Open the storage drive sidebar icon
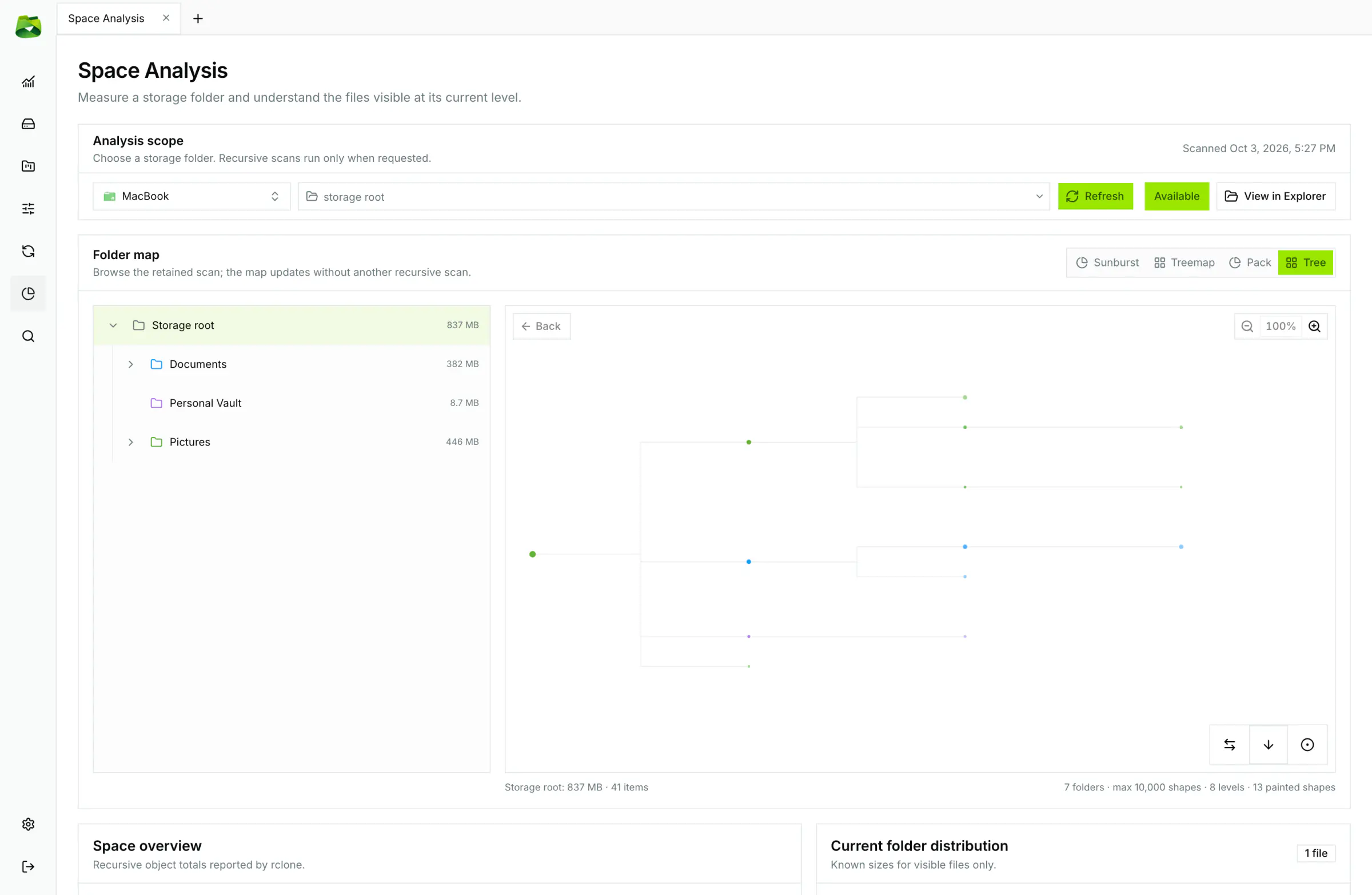 coord(27,124)
